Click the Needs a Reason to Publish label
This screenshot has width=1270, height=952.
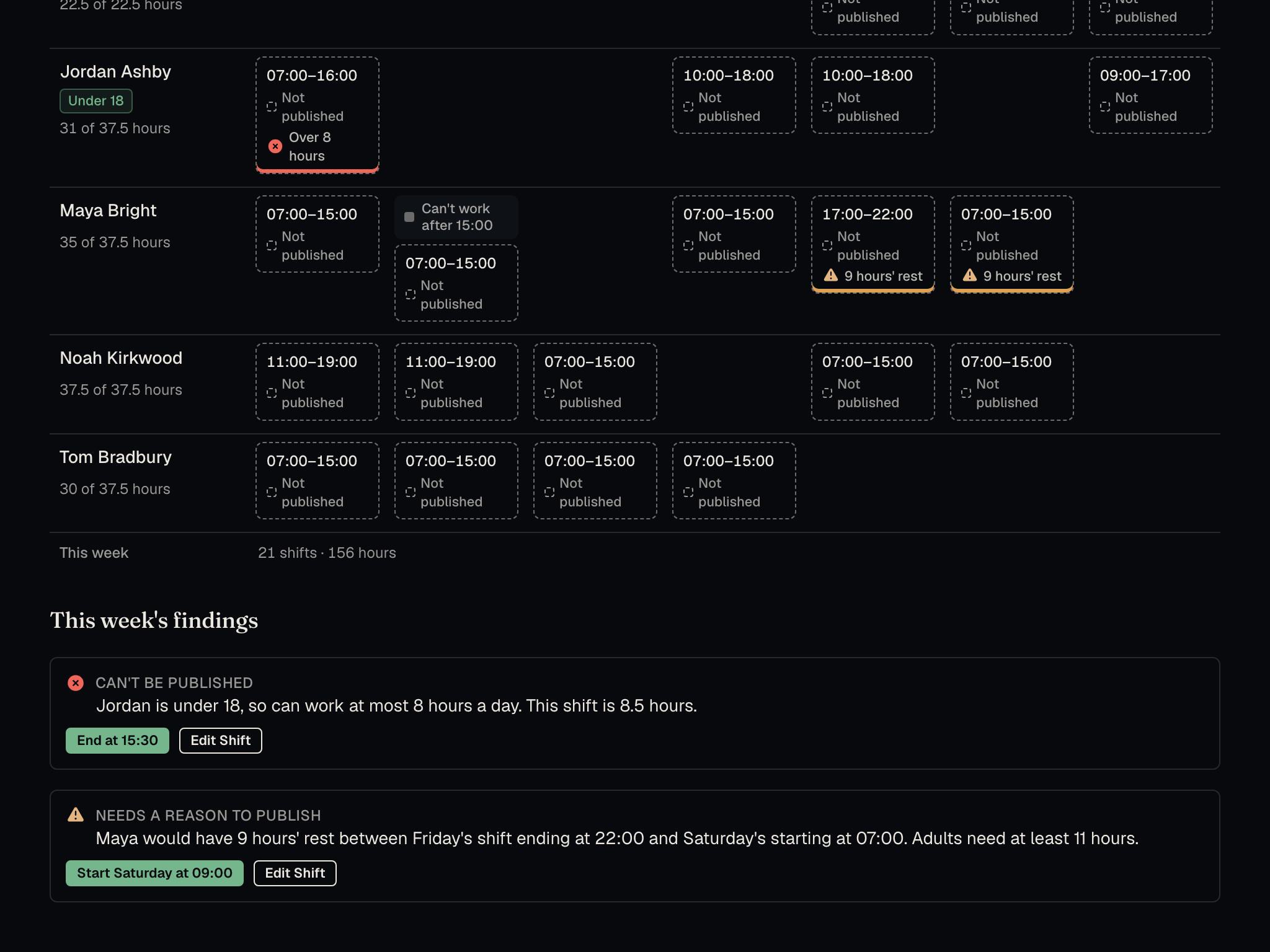[x=208, y=816]
